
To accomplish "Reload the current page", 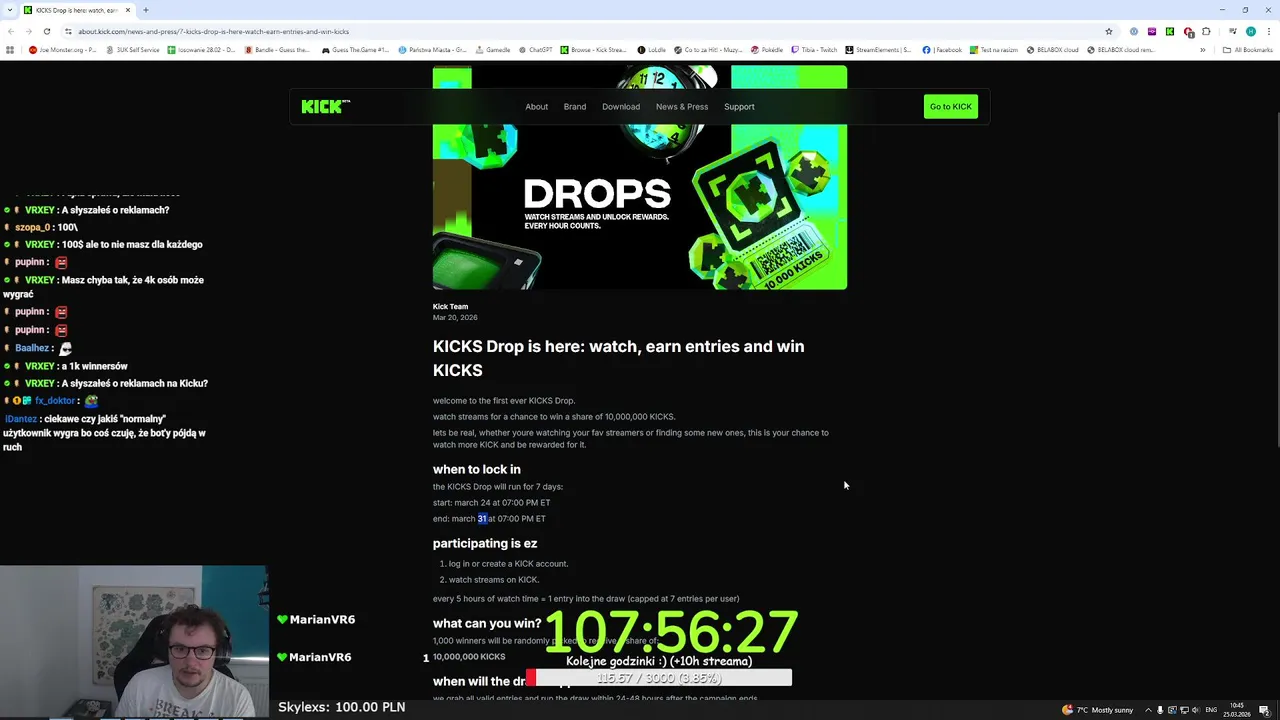I will tap(46, 31).
